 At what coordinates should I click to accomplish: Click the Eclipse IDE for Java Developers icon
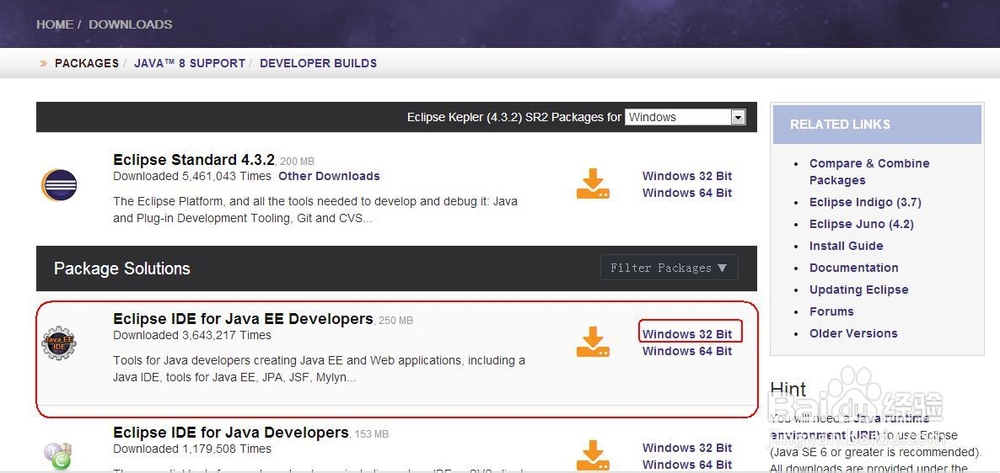pyautogui.click(x=58, y=455)
